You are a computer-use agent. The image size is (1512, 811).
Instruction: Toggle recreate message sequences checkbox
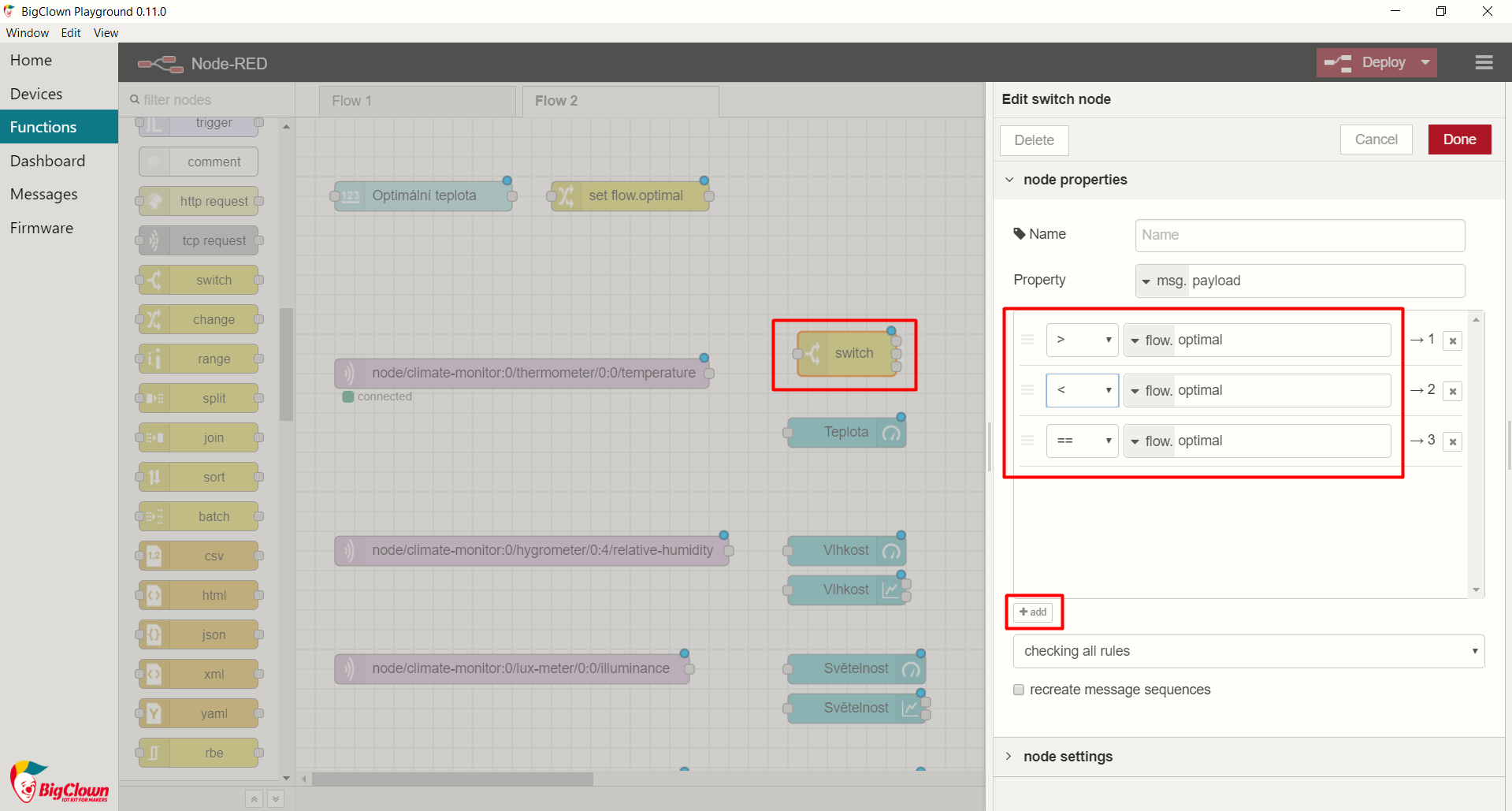coord(1019,690)
